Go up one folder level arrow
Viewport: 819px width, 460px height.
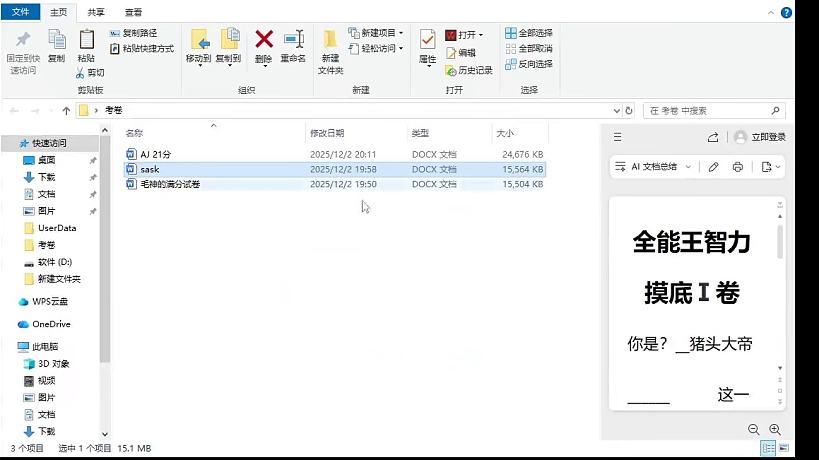(66, 111)
